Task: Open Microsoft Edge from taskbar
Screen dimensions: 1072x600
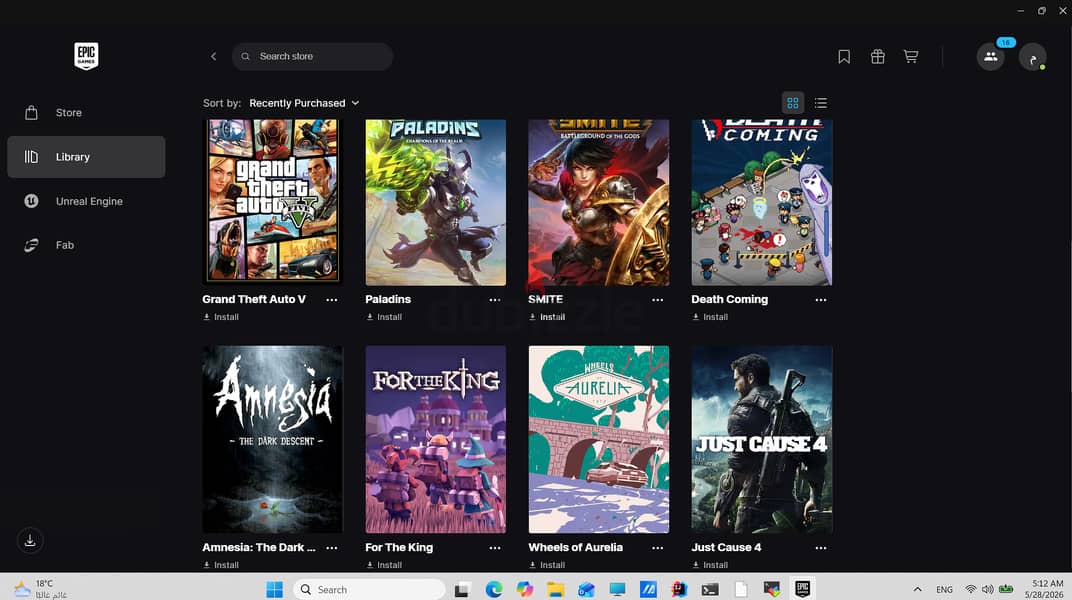Action: [x=494, y=589]
